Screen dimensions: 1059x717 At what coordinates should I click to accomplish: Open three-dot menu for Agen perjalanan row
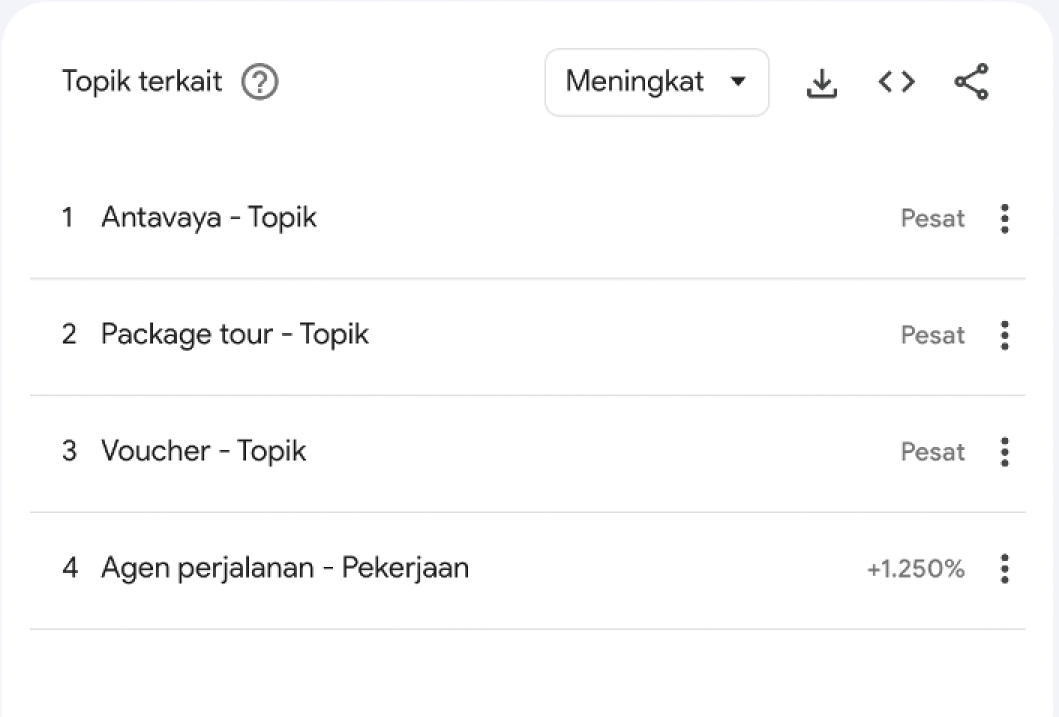click(x=1004, y=569)
